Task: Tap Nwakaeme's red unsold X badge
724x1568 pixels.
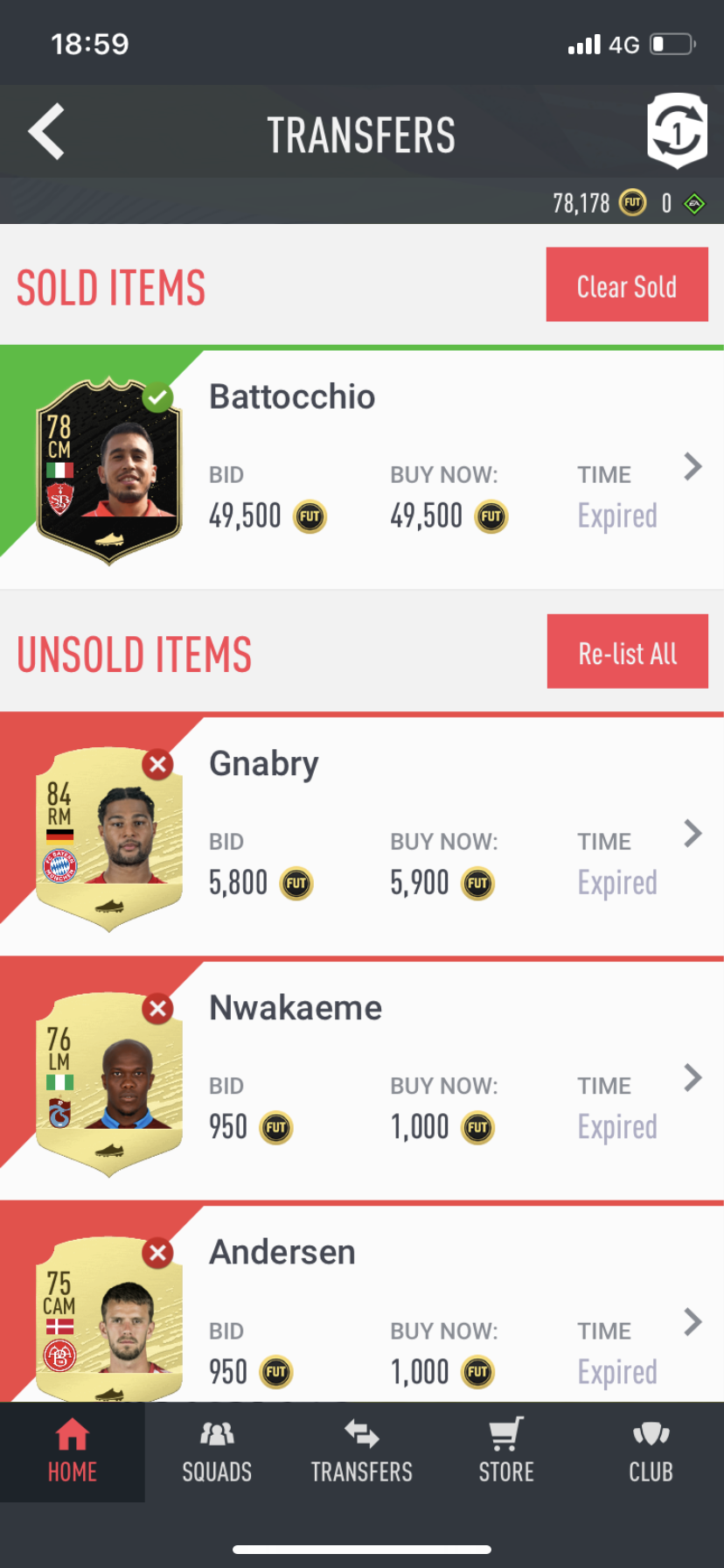Action: pyautogui.click(x=158, y=1009)
